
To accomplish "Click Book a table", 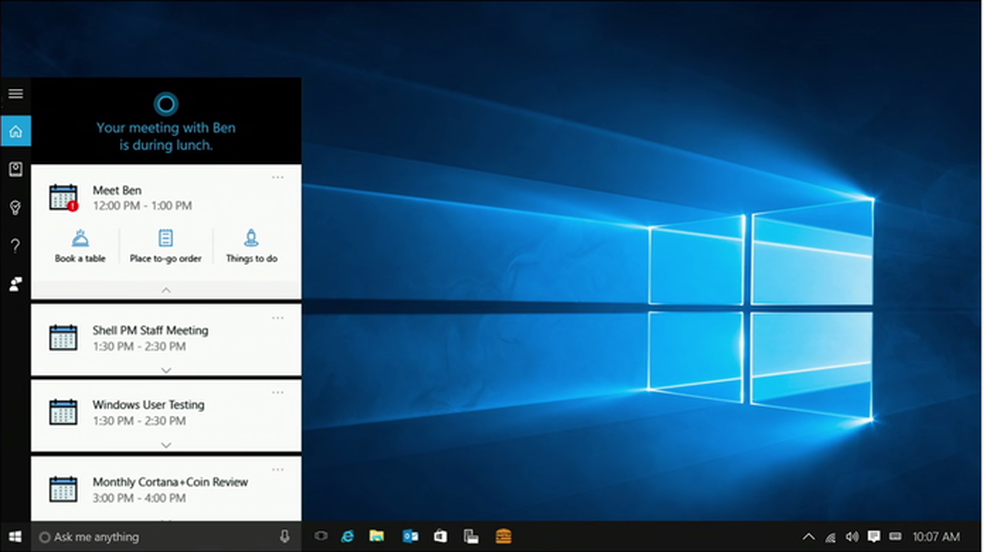I will point(80,247).
